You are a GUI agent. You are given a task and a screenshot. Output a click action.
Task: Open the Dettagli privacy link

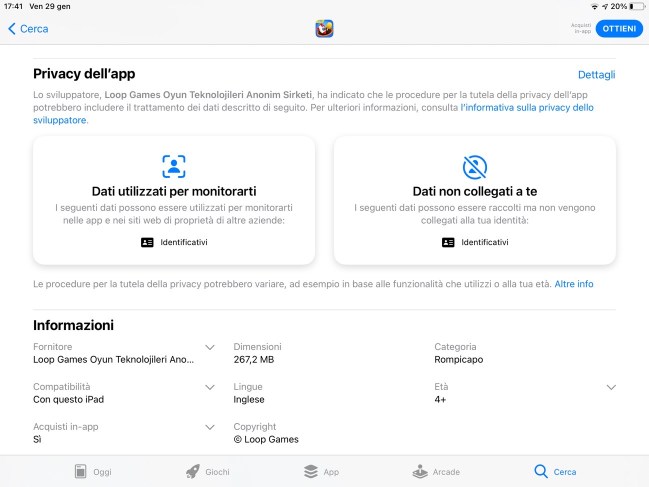pyautogui.click(x=596, y=75)
